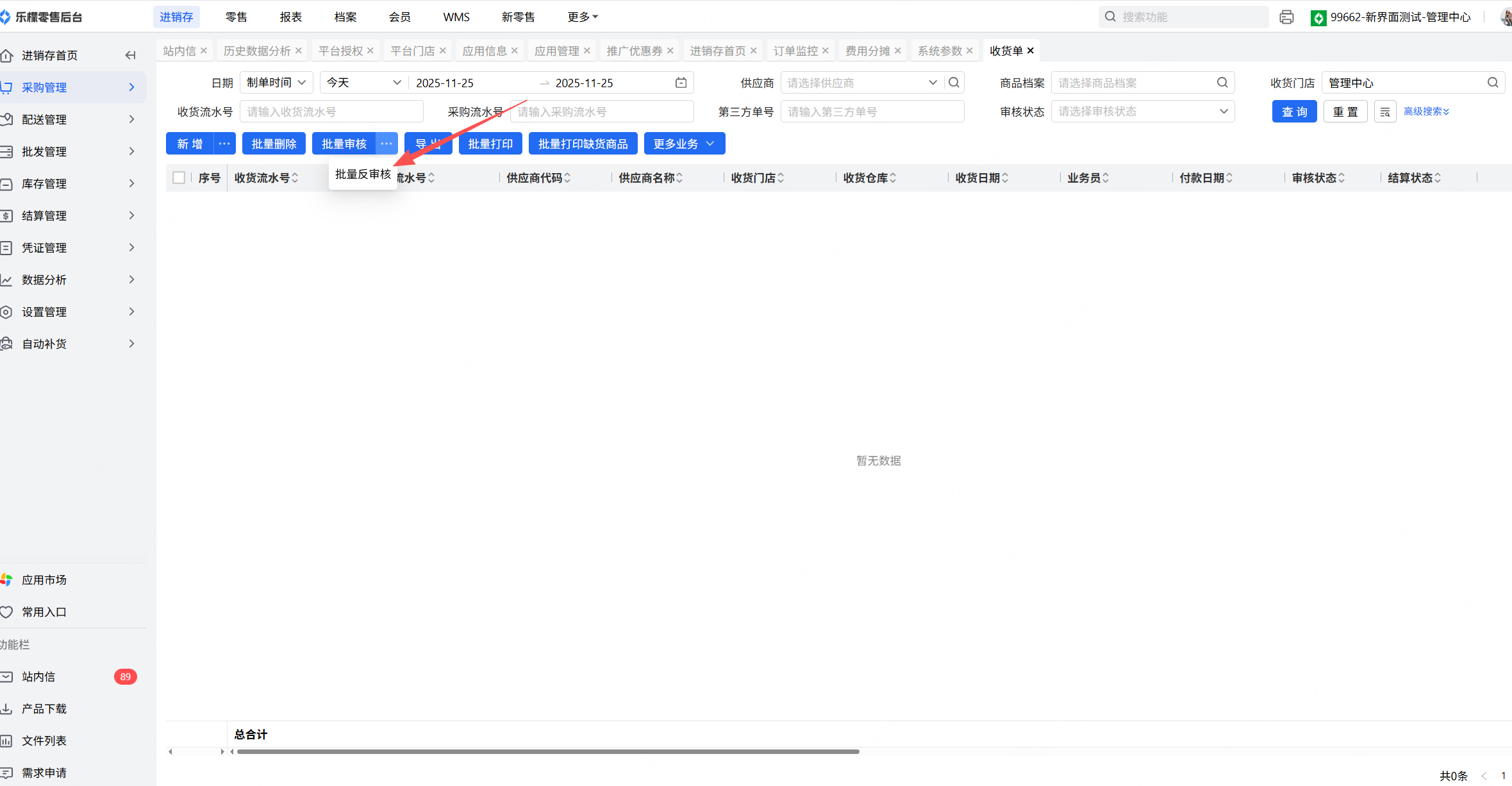
Task: Click the 查询 button
Action: 1294,112
